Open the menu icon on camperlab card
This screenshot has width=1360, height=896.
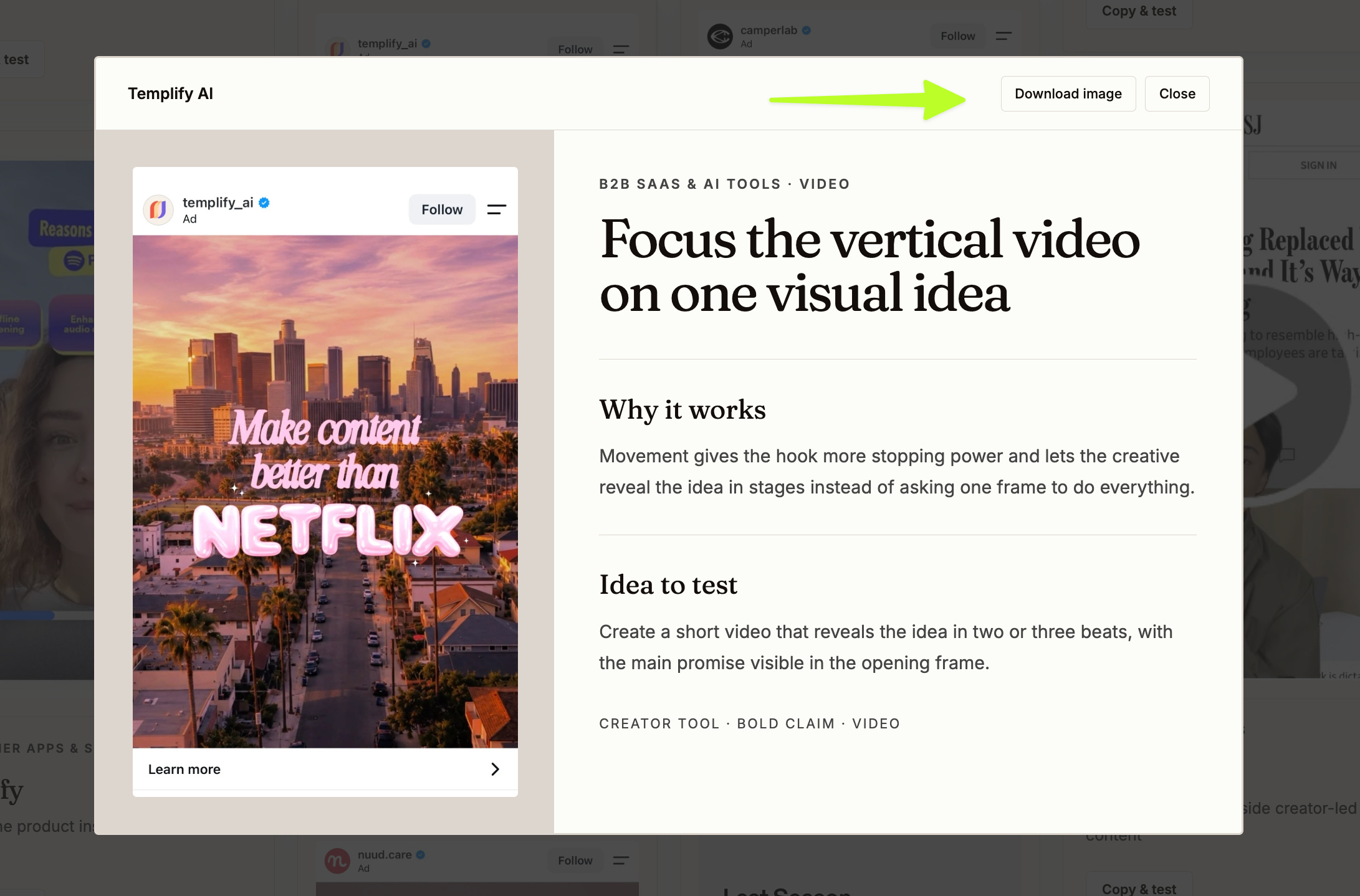point(1003,36)
